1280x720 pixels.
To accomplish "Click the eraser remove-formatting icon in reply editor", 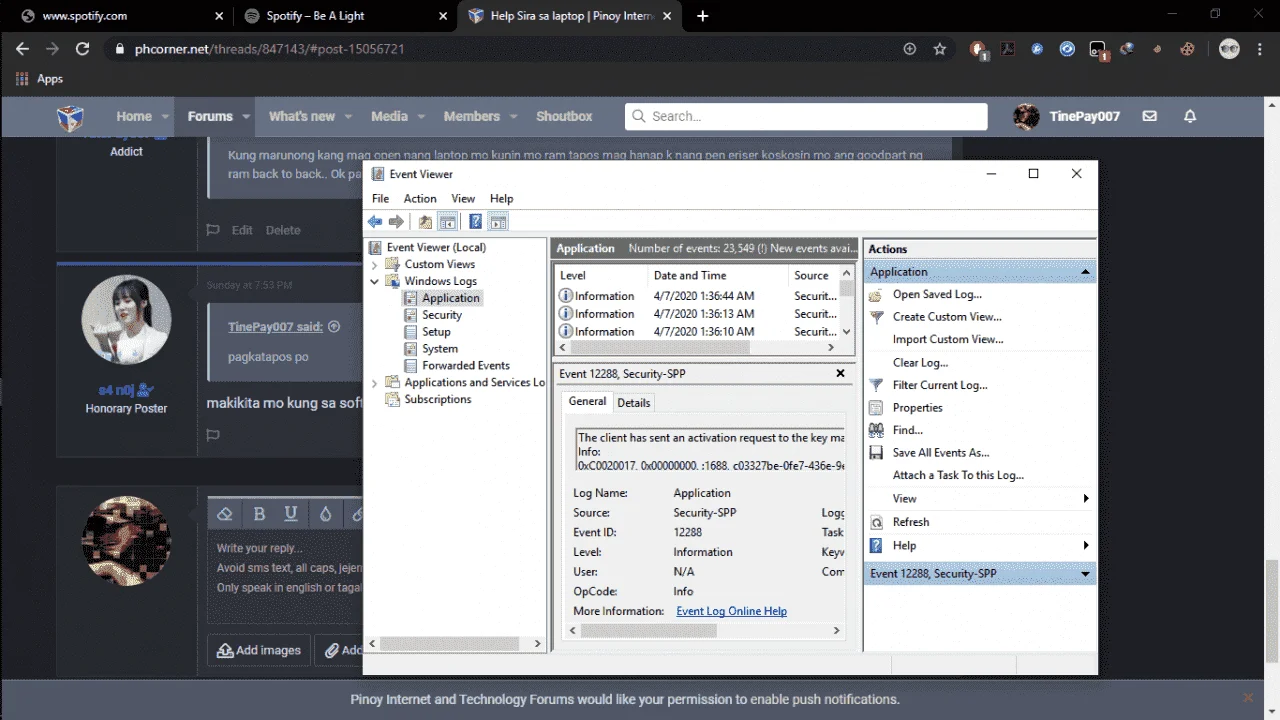I will point(225,514).
